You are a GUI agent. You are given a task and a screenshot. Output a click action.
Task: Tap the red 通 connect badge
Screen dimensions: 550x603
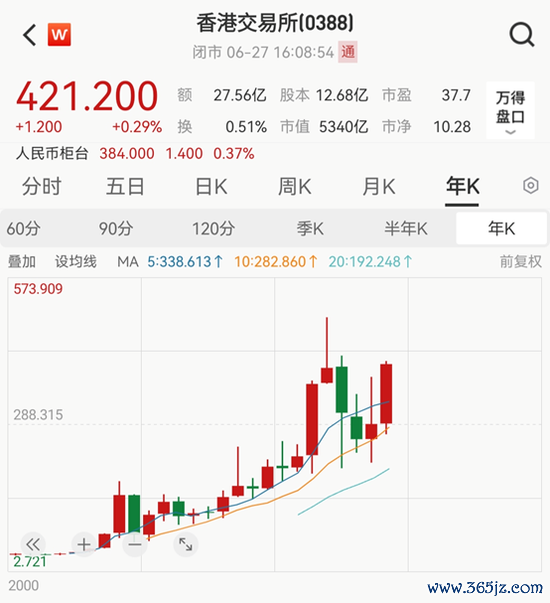pos(348,52)
